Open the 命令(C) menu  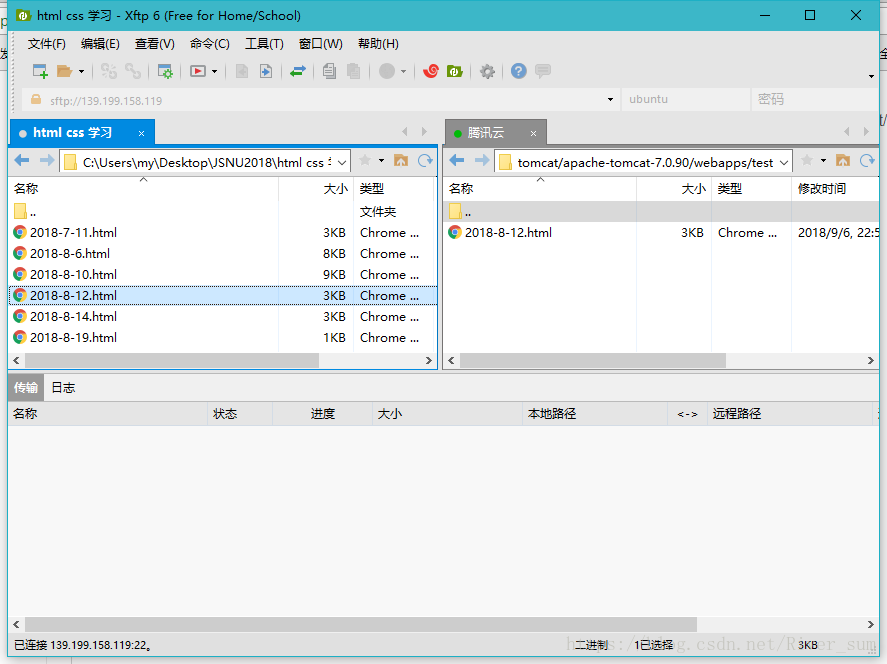pos(209,44)
